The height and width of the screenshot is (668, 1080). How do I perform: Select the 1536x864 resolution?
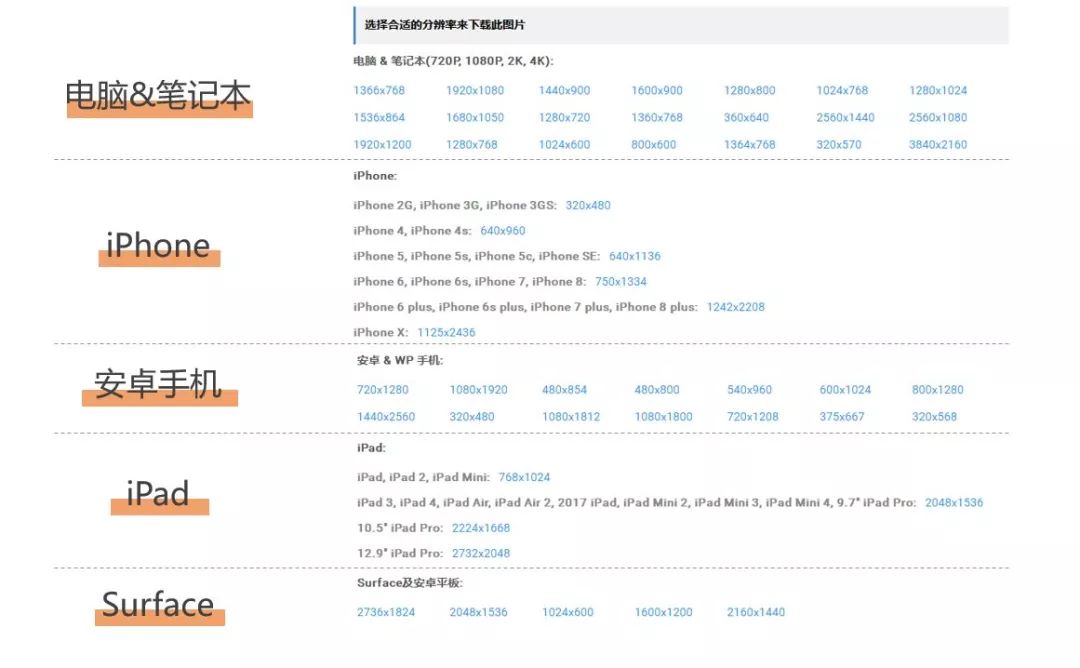(379, 117)
